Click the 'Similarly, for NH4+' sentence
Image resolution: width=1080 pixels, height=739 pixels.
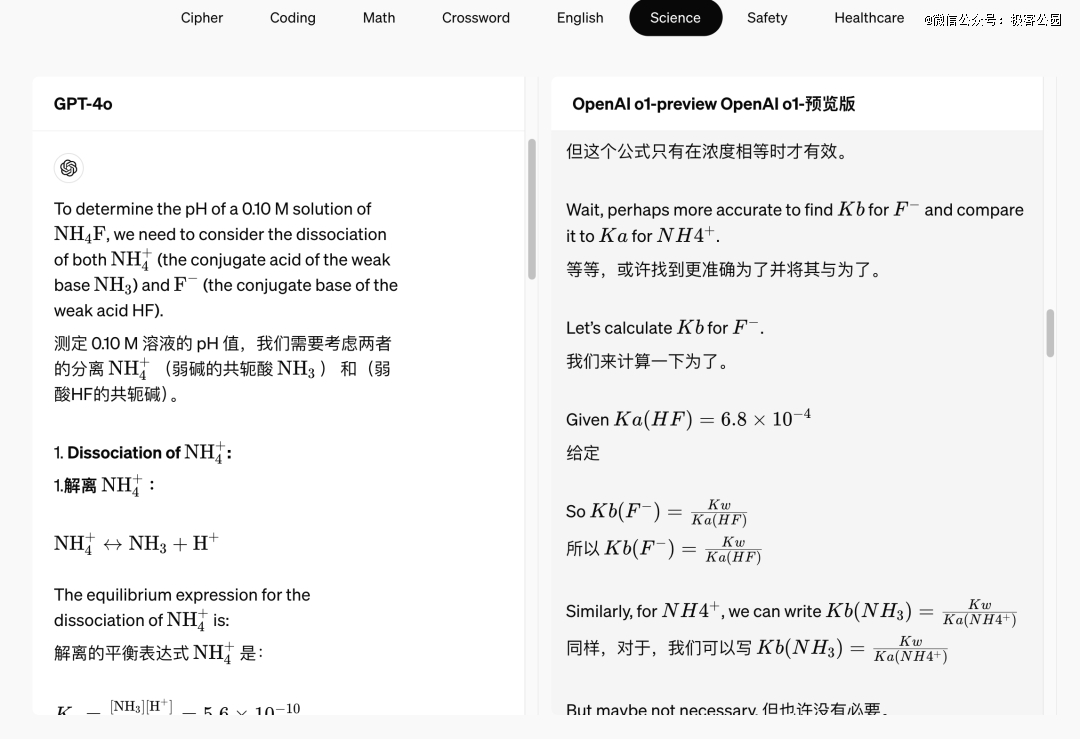pyautogui.click(x=791, y=612)
